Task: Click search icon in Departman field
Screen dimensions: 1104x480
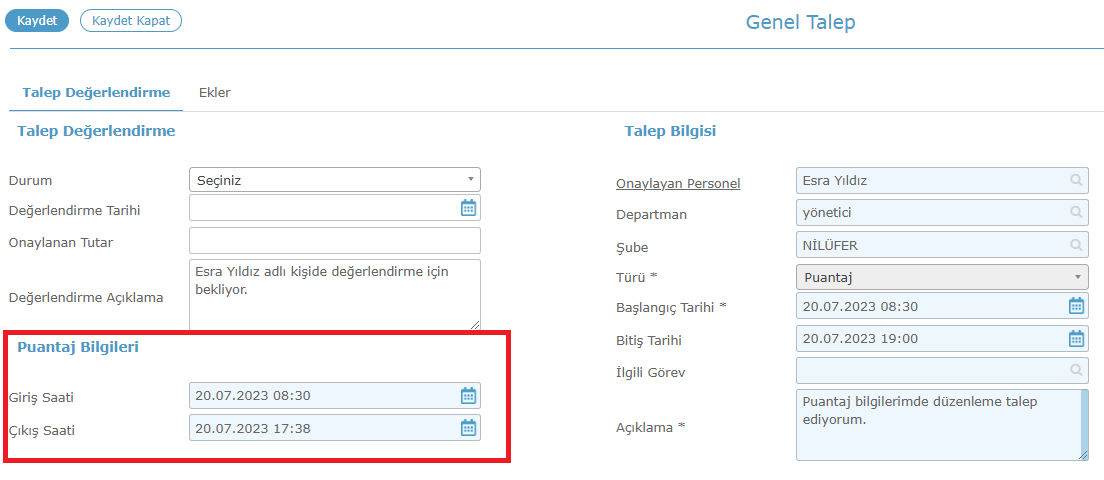Action: click(1076, 211)
